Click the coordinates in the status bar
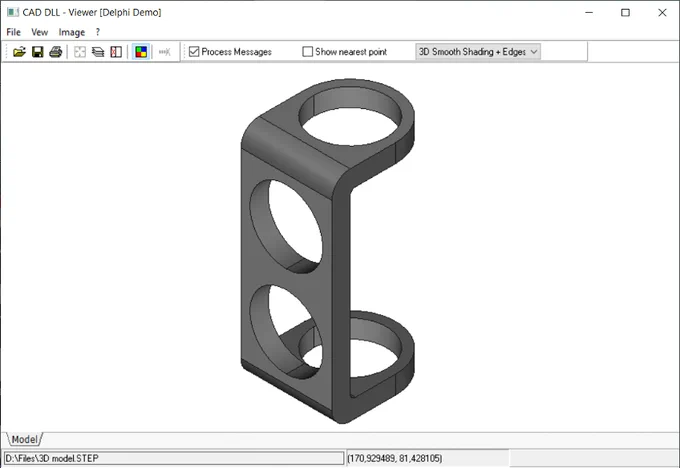This screenshot has width=680, height=468. point(395,458)
